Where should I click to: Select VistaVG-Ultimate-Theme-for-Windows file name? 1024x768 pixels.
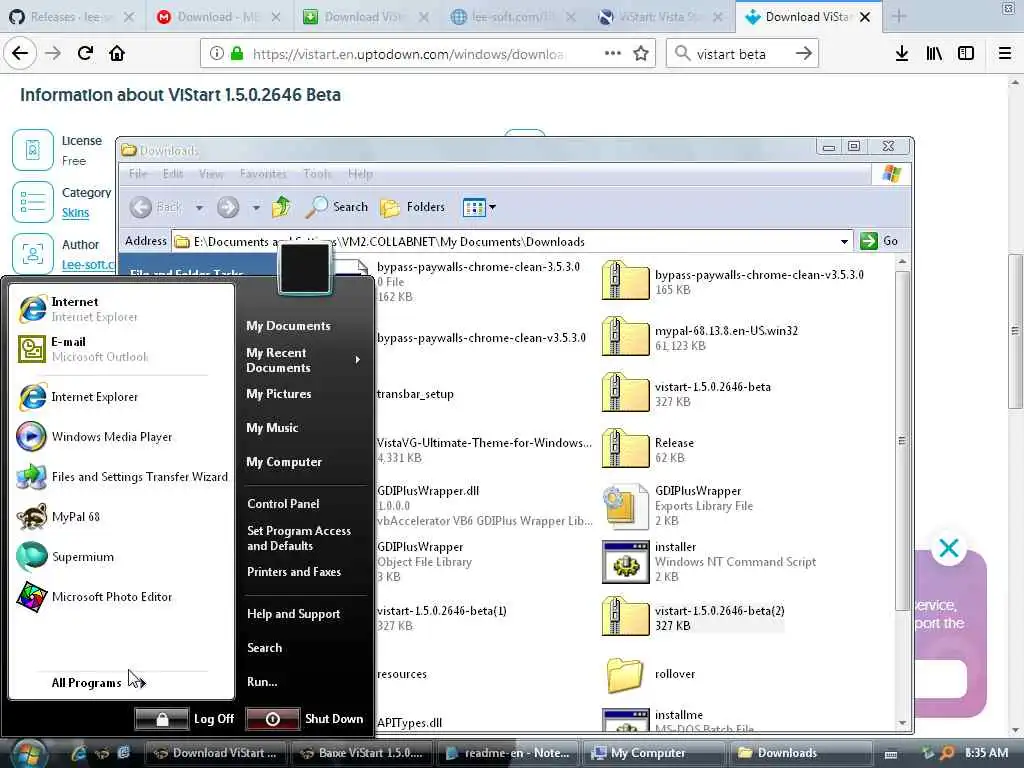(x=484, y=443)
